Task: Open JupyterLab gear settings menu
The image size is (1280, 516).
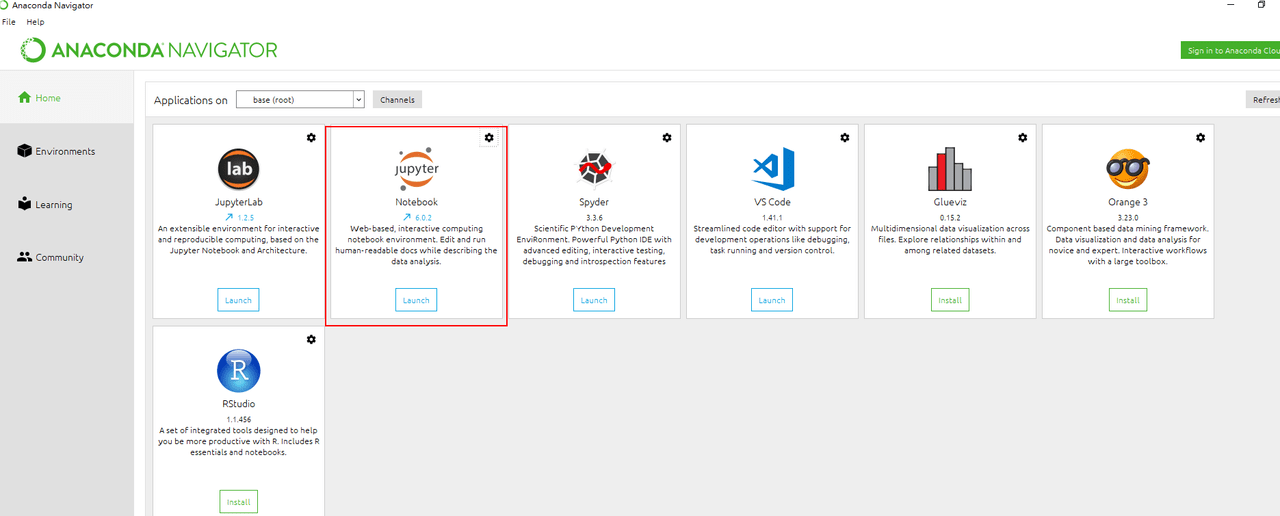Action: 311,138
